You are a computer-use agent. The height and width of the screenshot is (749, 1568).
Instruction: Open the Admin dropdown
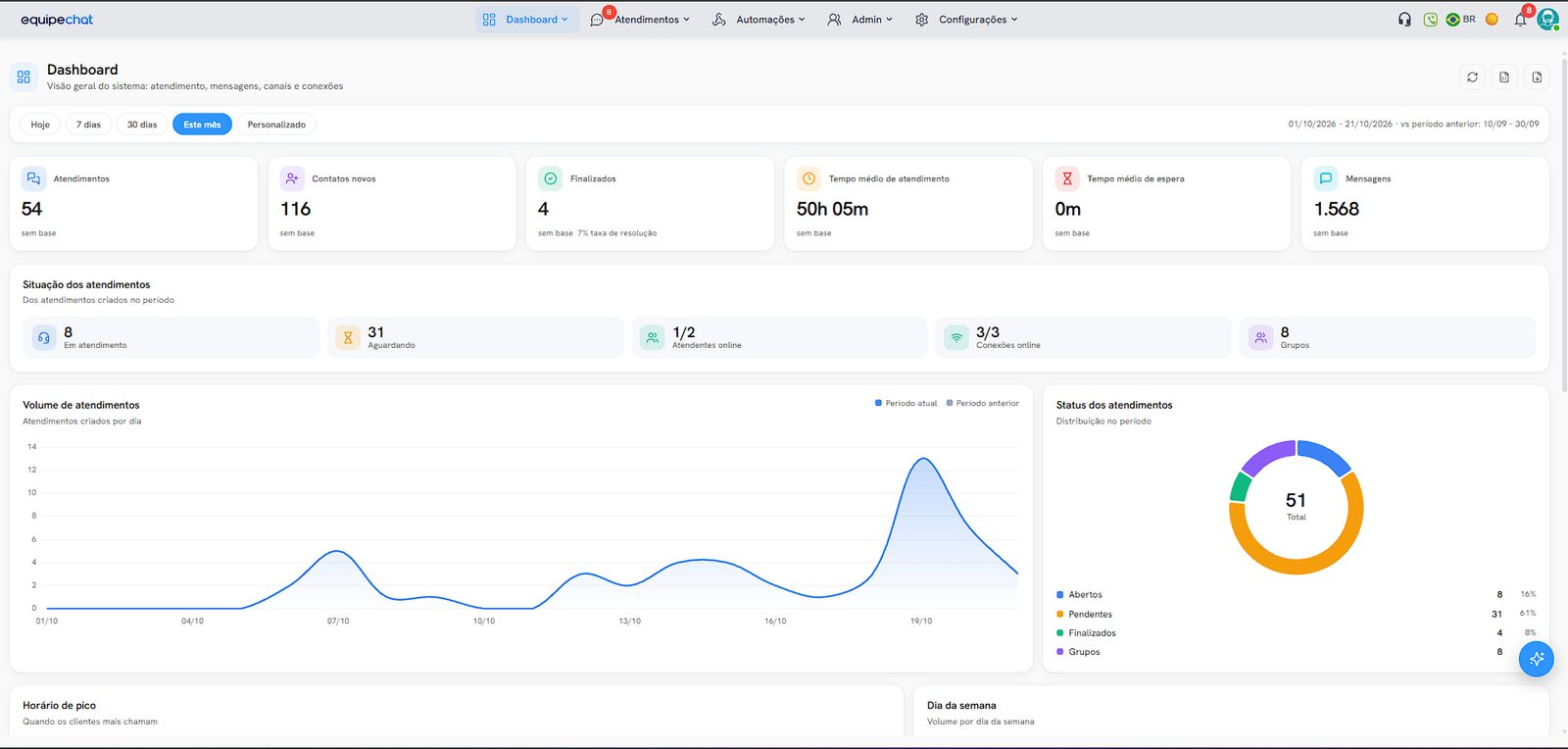[x=860, y=20]
